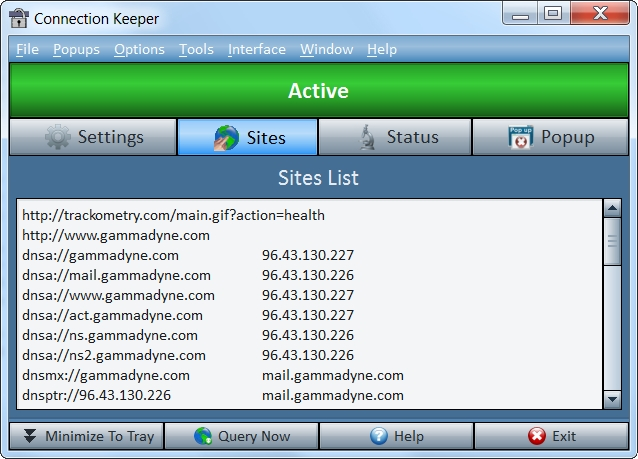Click the gear icon on Settings tab

[58, 137]
